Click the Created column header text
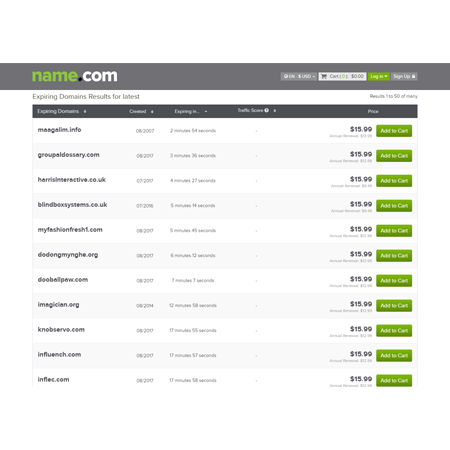 tap(138, 111)
